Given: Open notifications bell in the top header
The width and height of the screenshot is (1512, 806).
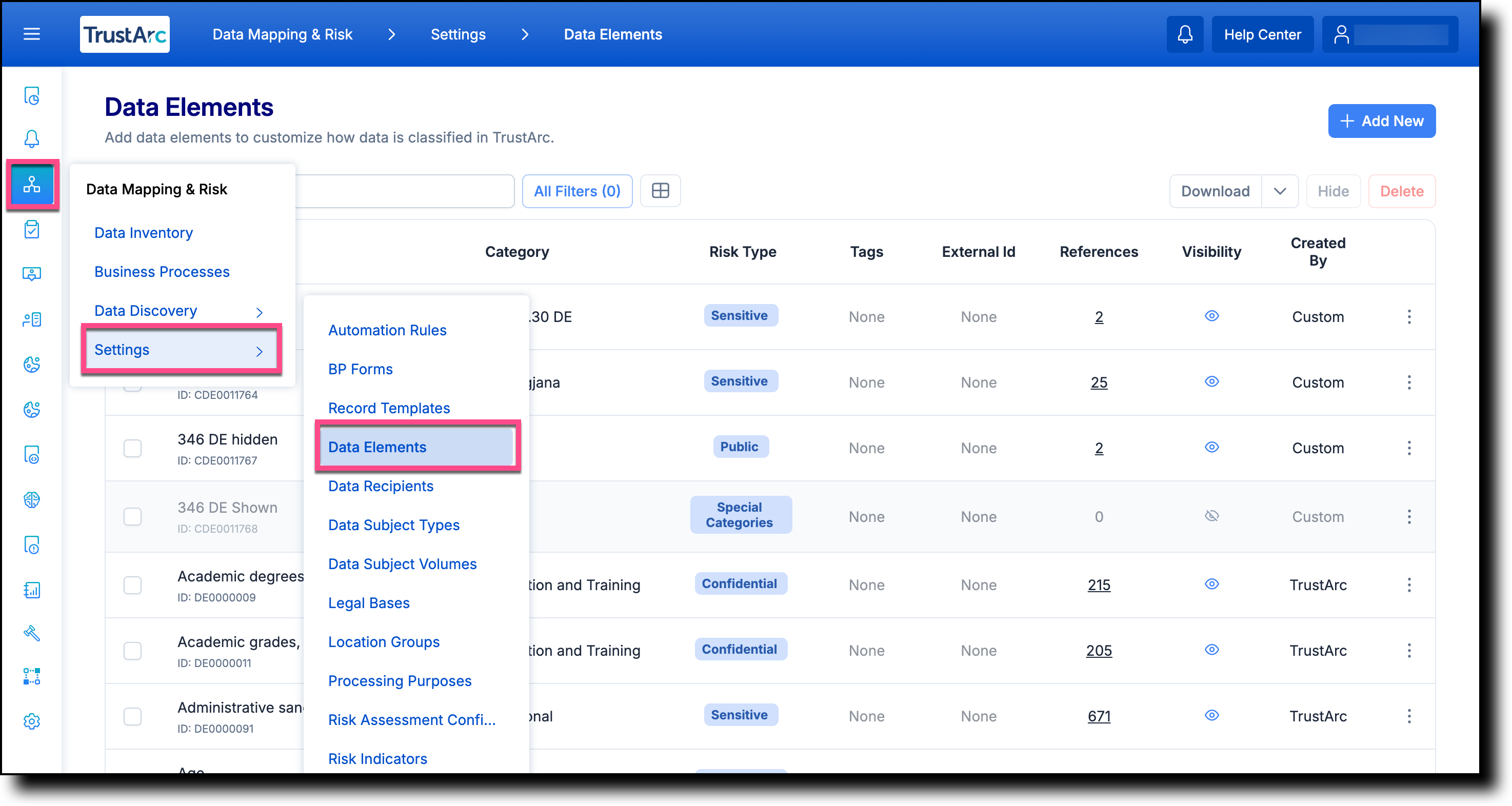Looking at the screenshot, I should click(1184, 34).
